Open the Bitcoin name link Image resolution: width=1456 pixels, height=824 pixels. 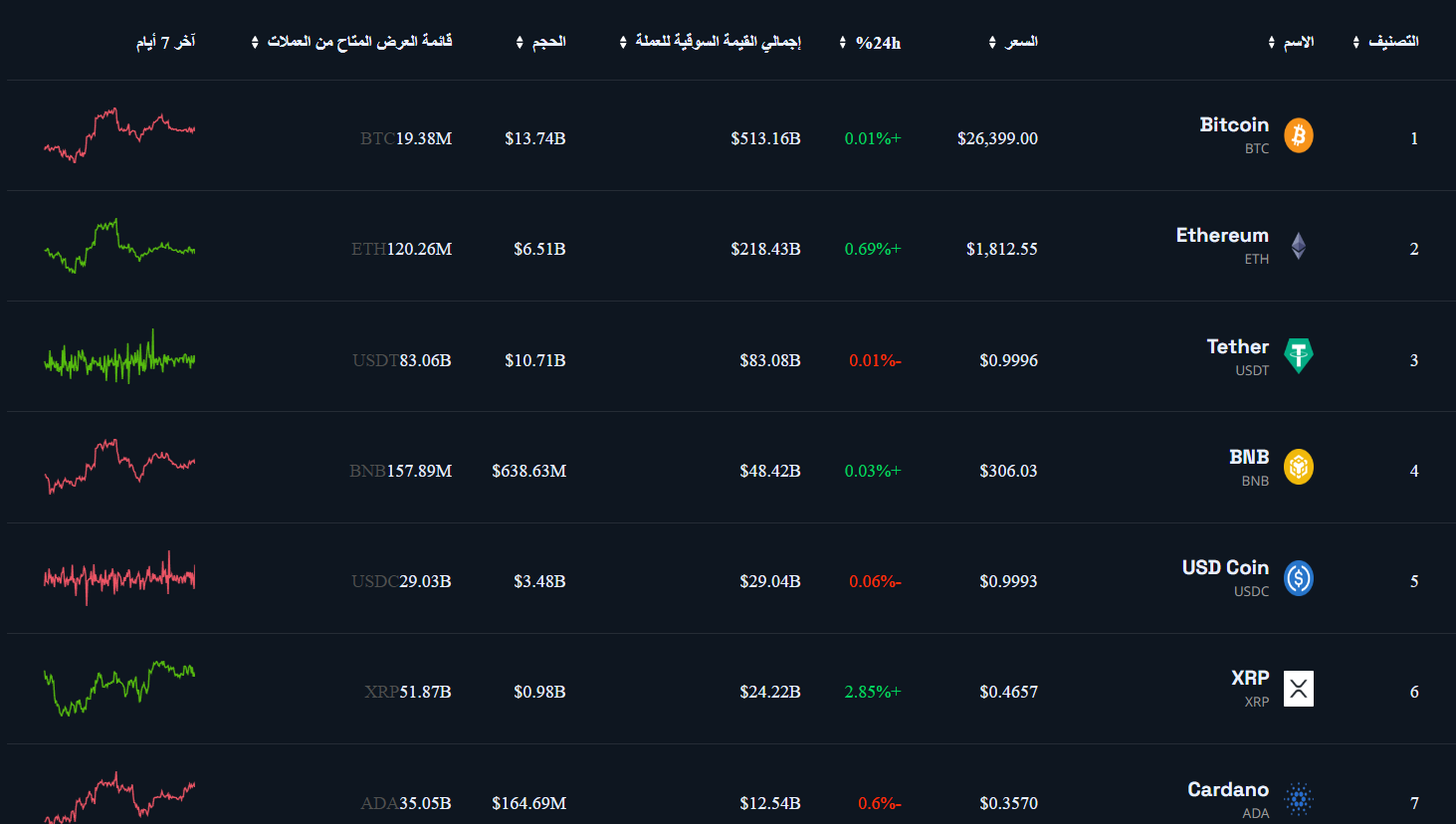point(1234,124)
